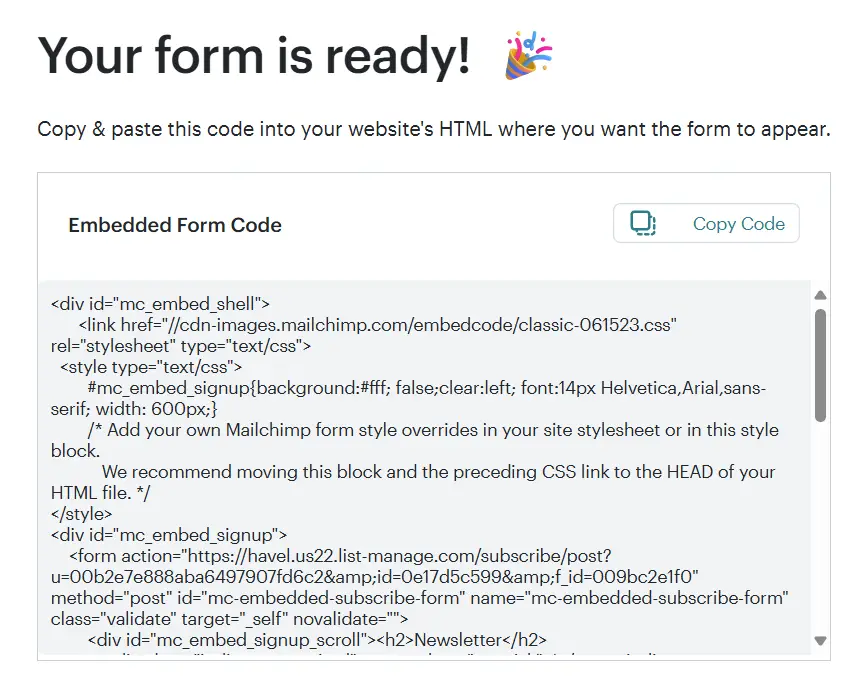Click the copy & paste instruction sentence
The image size is (851, 677).
(434, 129)
